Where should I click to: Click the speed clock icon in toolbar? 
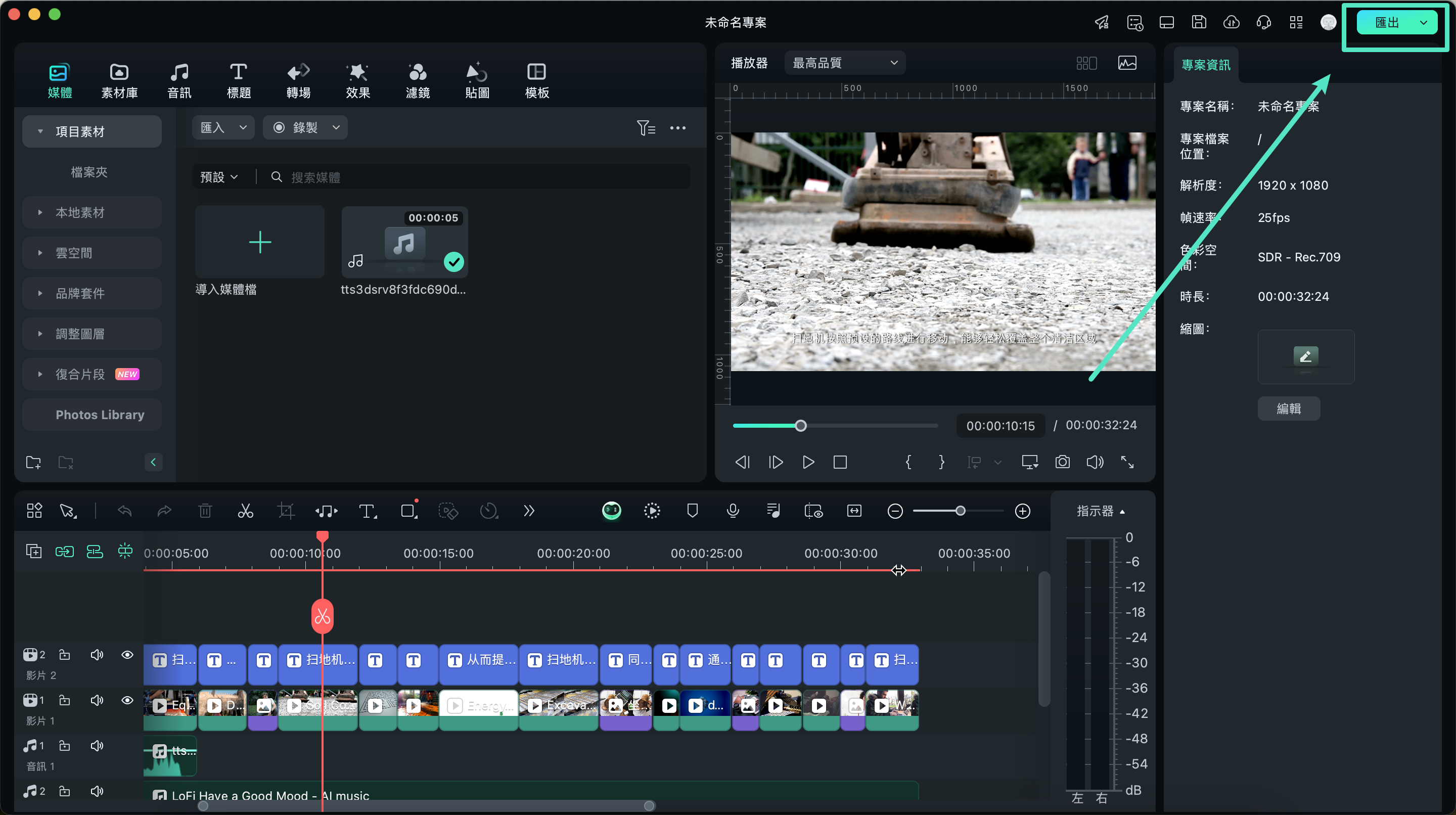point(489,511)
